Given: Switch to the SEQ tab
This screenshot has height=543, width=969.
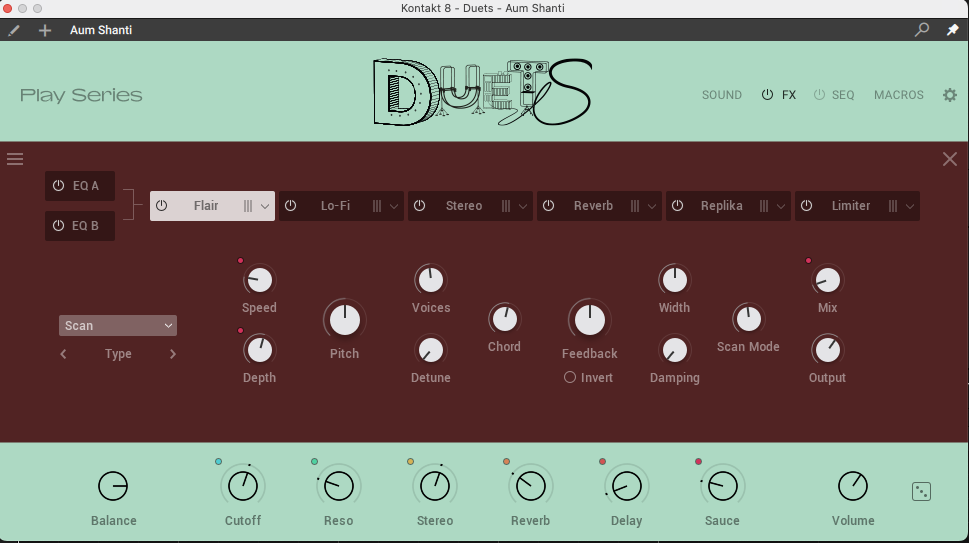Looking at the screenshot, I should 843,95.
